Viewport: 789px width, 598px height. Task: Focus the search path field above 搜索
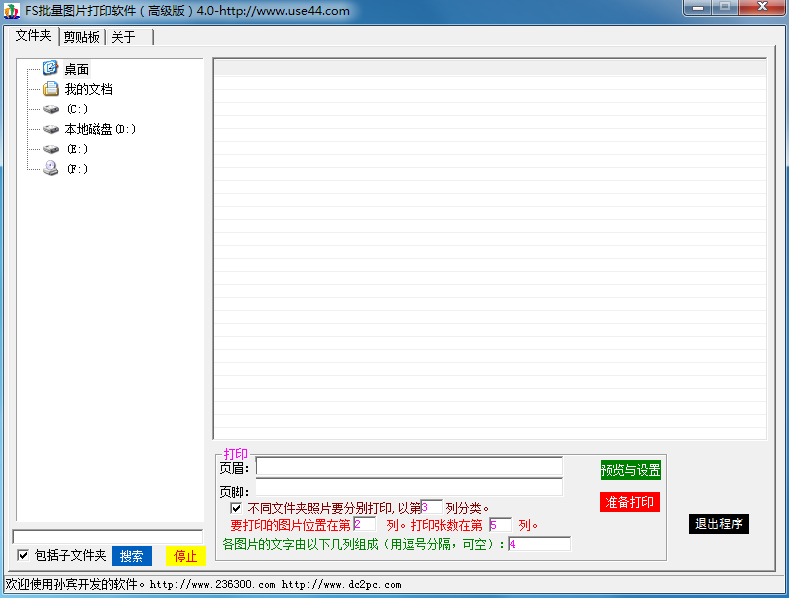click(x=108, y=536)
